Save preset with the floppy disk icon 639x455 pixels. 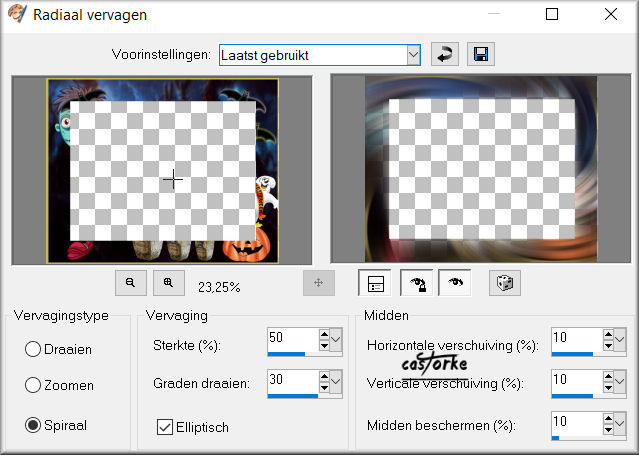pyautogui.click(x=481, y=54)
